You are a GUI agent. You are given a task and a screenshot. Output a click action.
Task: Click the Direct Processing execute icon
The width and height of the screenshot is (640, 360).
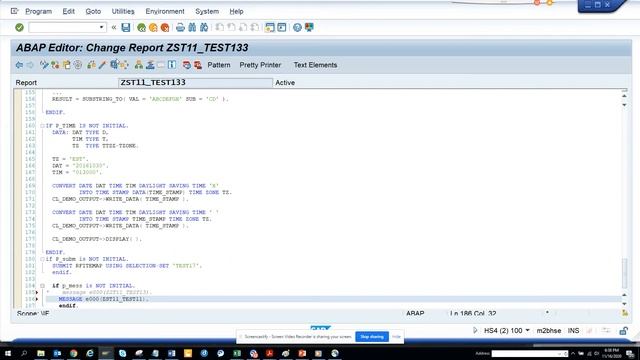(x=91, y=65)
